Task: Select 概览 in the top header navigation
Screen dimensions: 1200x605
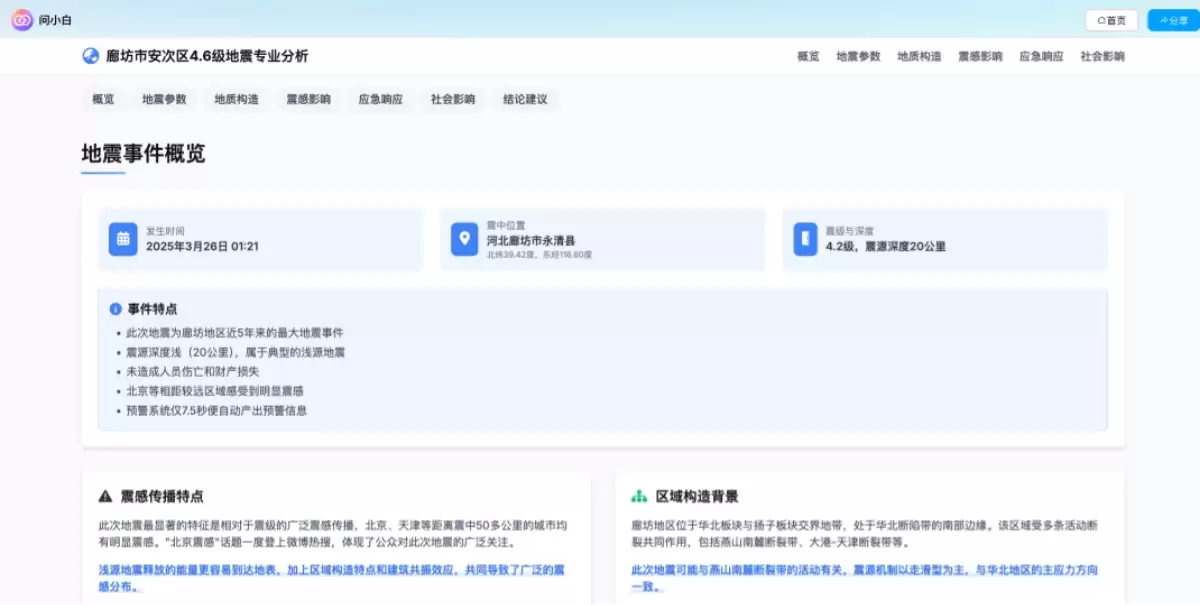Action: (808, 56)
